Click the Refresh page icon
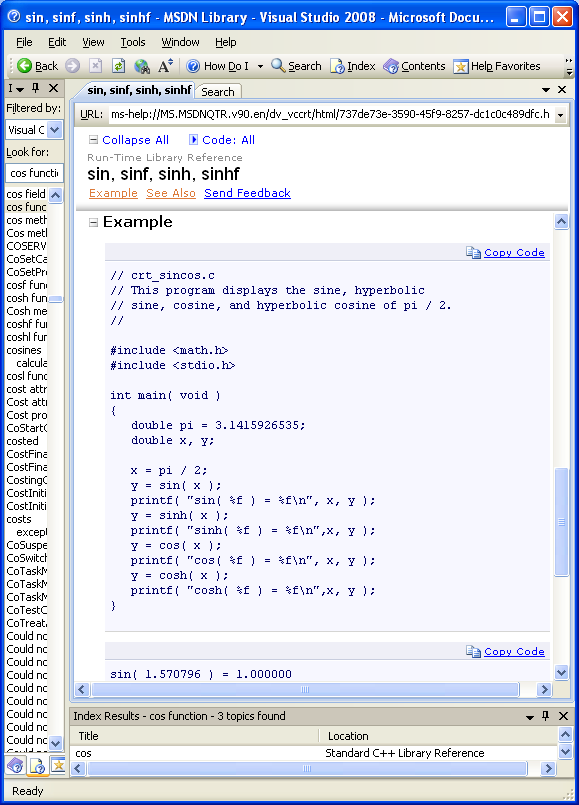 pyautogui.click(x=119, y=66)
